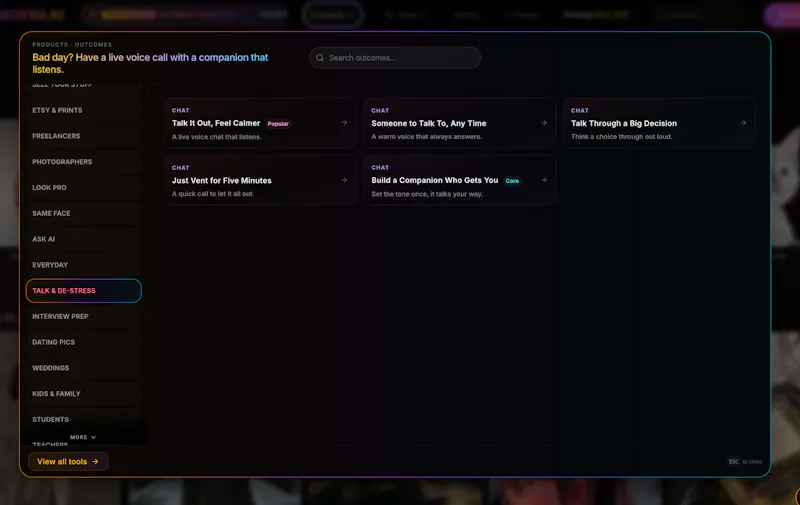Image resolution: width=800 pixels, height=505 pixels.
Task: Click text 'Think a choice through out loud.'
Action: (x=621, y=137)
